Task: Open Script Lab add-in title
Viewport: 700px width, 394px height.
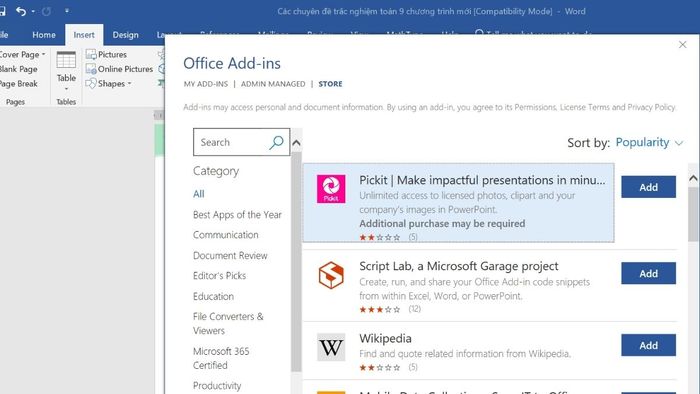Action: [x=458, y=266]
